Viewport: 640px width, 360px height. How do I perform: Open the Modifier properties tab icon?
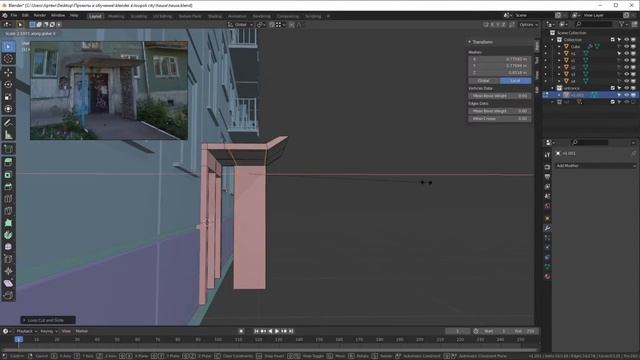pos(547,228)
